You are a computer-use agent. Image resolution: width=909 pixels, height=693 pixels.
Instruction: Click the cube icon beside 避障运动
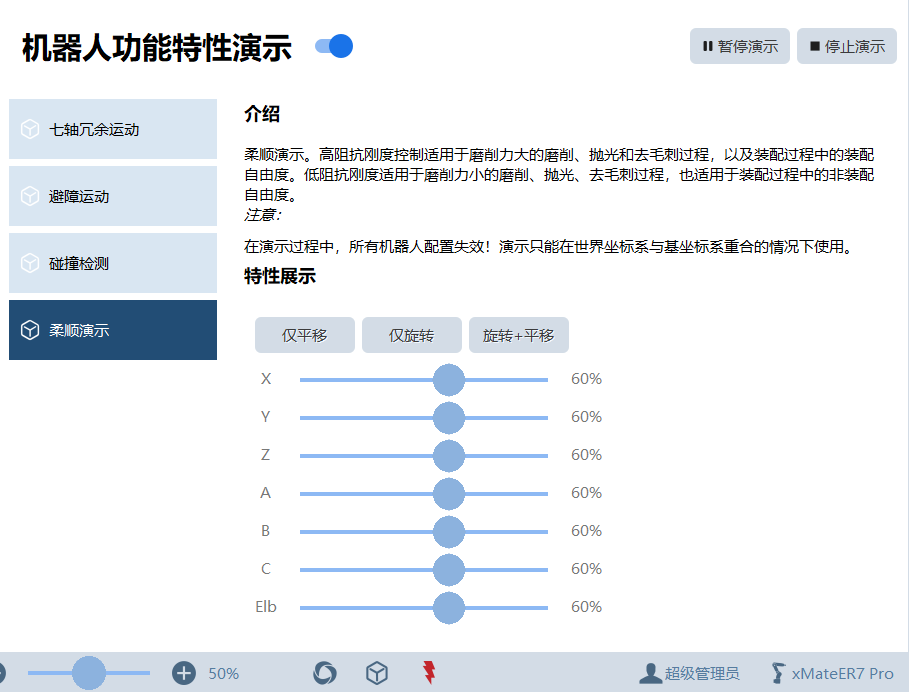pyautogui.click(x=30, y=196)
